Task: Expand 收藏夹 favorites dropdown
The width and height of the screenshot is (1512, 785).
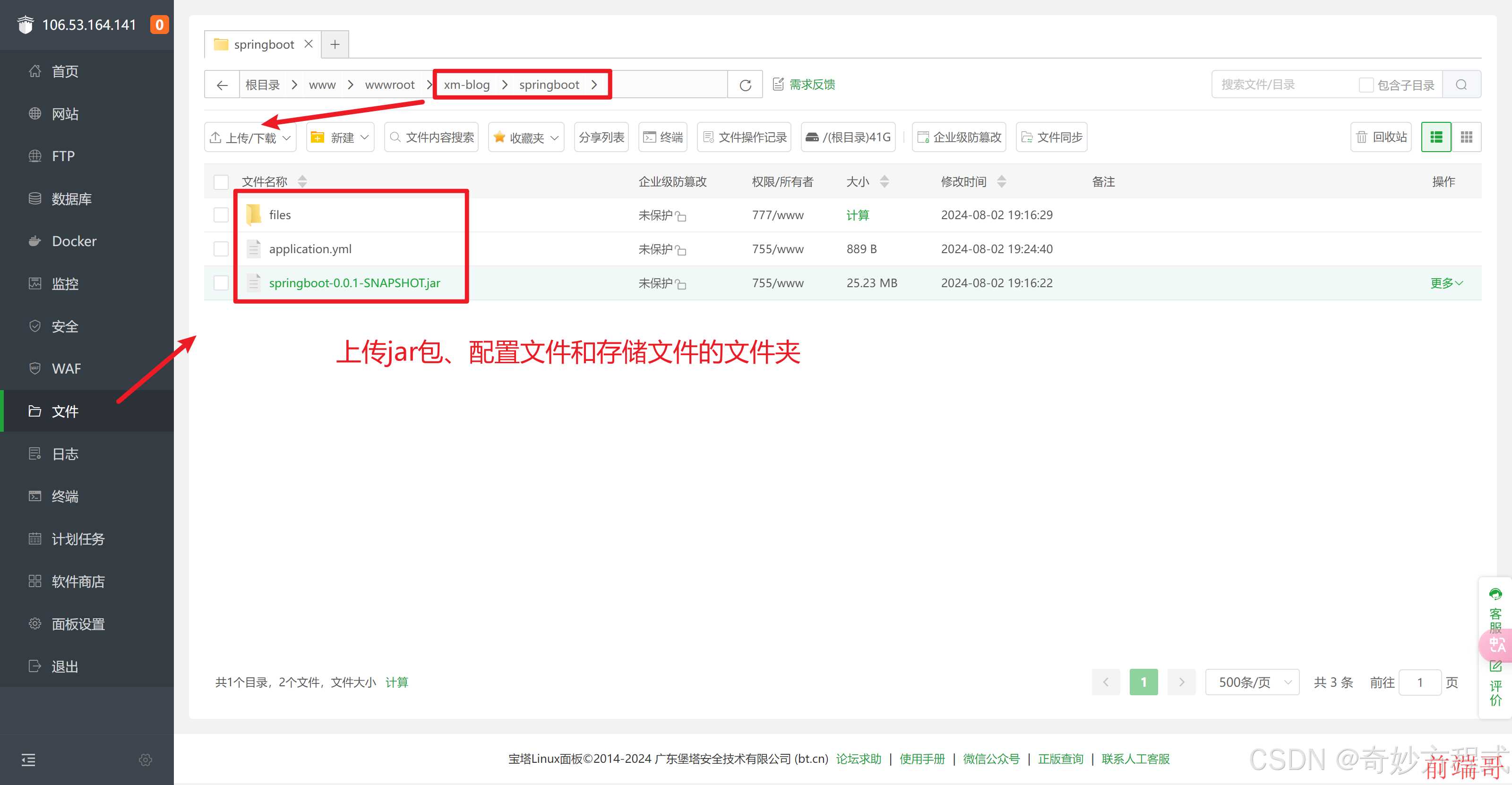Action: [x=526, y=137]
